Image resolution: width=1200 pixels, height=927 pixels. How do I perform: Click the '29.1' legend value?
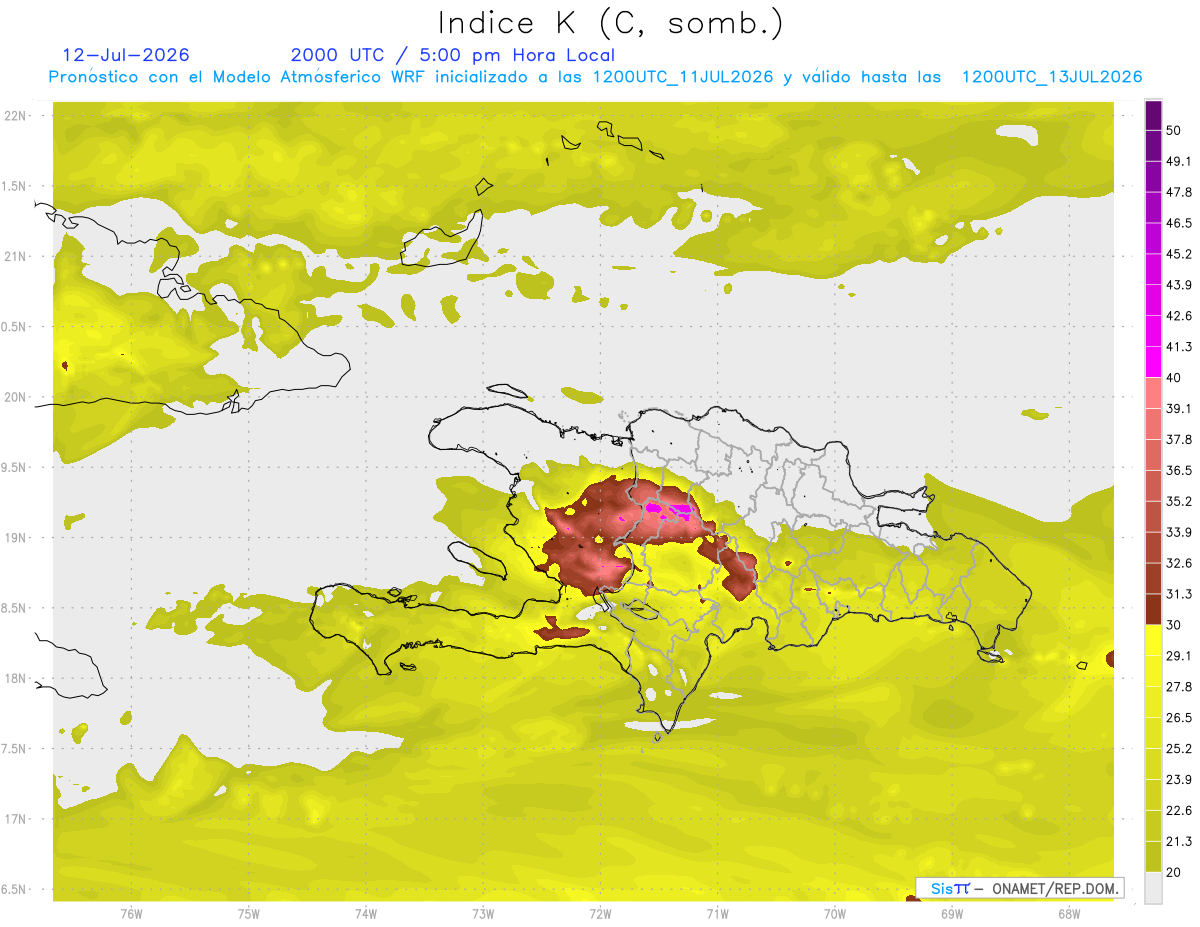1179,656
